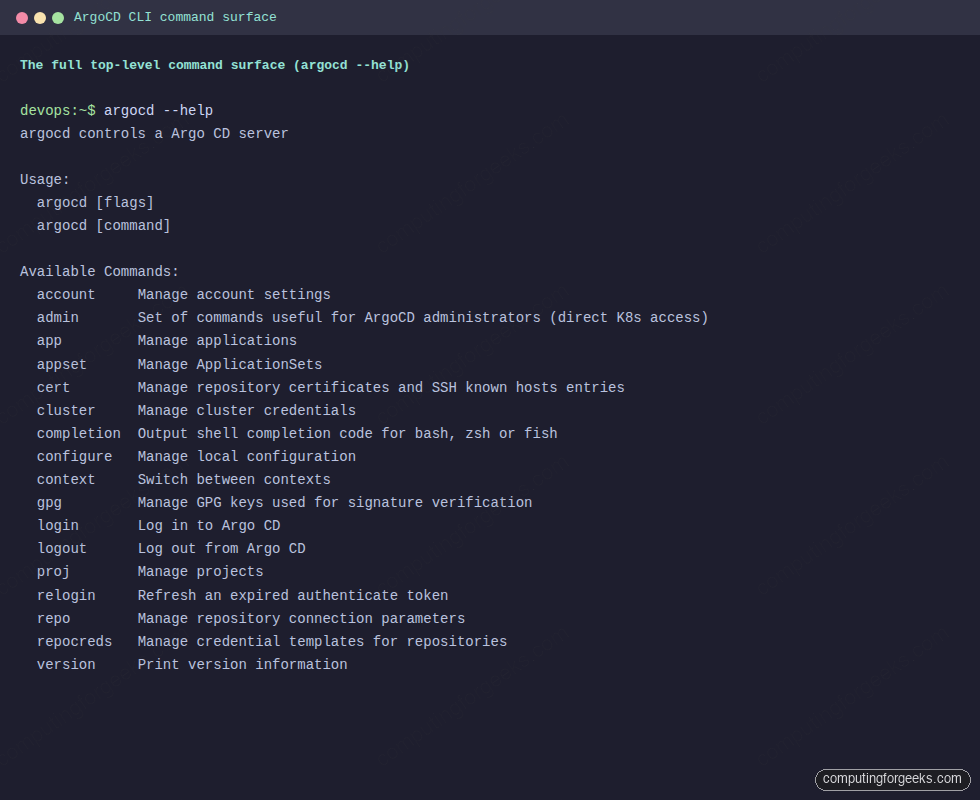The height and width of the screenshot is (800, 980).
Task: Click the 'admin' command name
Action: click(x=58, y=318)
